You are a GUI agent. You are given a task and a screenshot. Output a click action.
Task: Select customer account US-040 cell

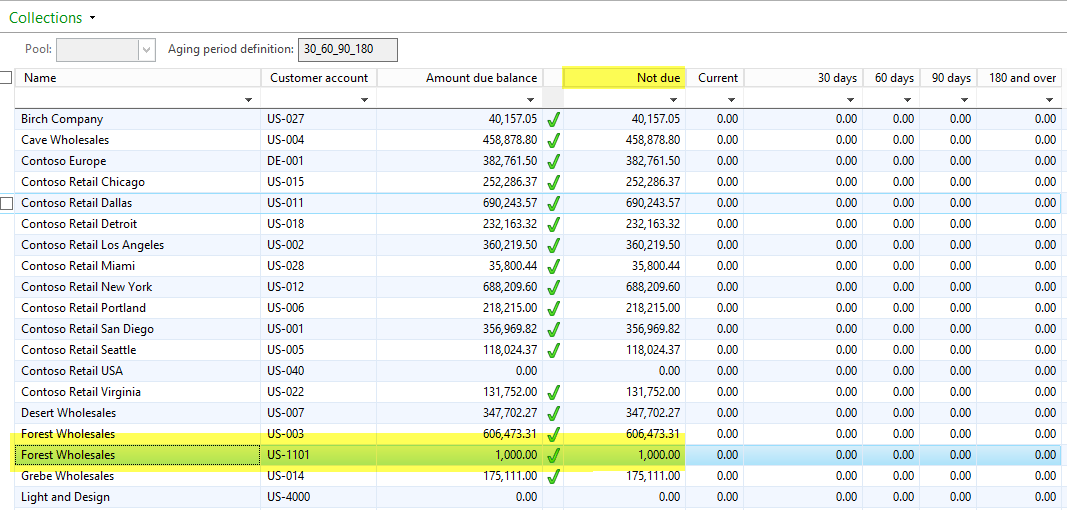(x=285, y=371)
